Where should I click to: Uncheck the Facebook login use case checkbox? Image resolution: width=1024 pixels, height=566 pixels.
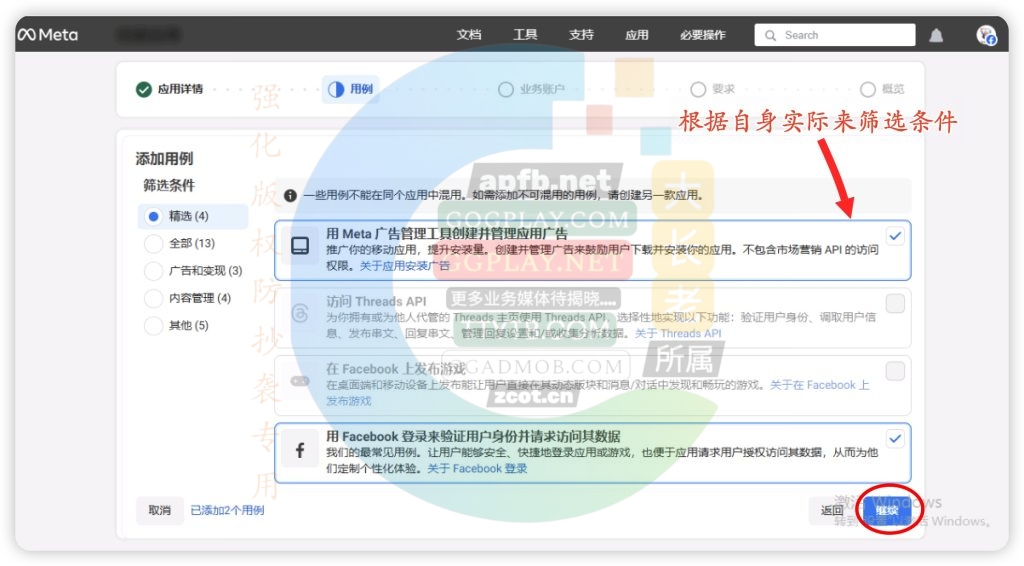[895, 438]
